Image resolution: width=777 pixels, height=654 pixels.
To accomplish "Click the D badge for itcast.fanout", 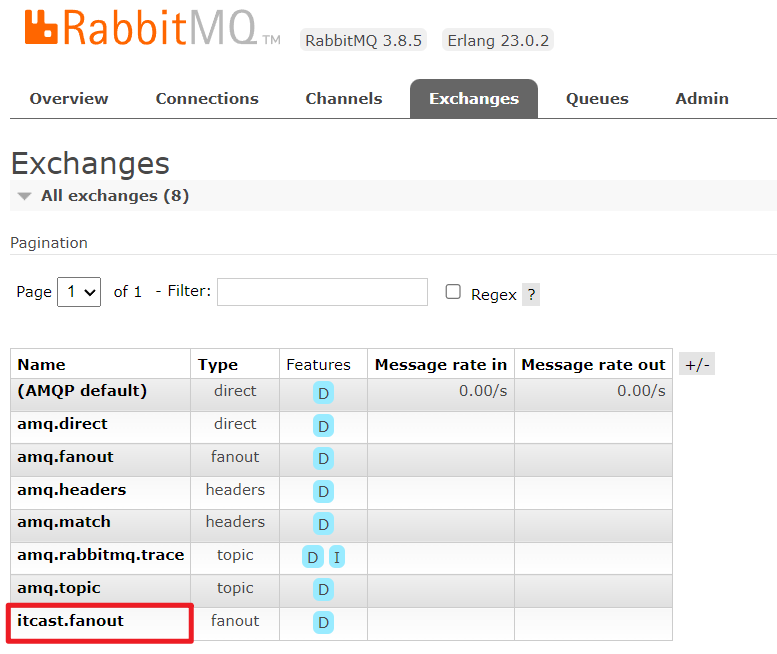I will [x=323, y=623].
